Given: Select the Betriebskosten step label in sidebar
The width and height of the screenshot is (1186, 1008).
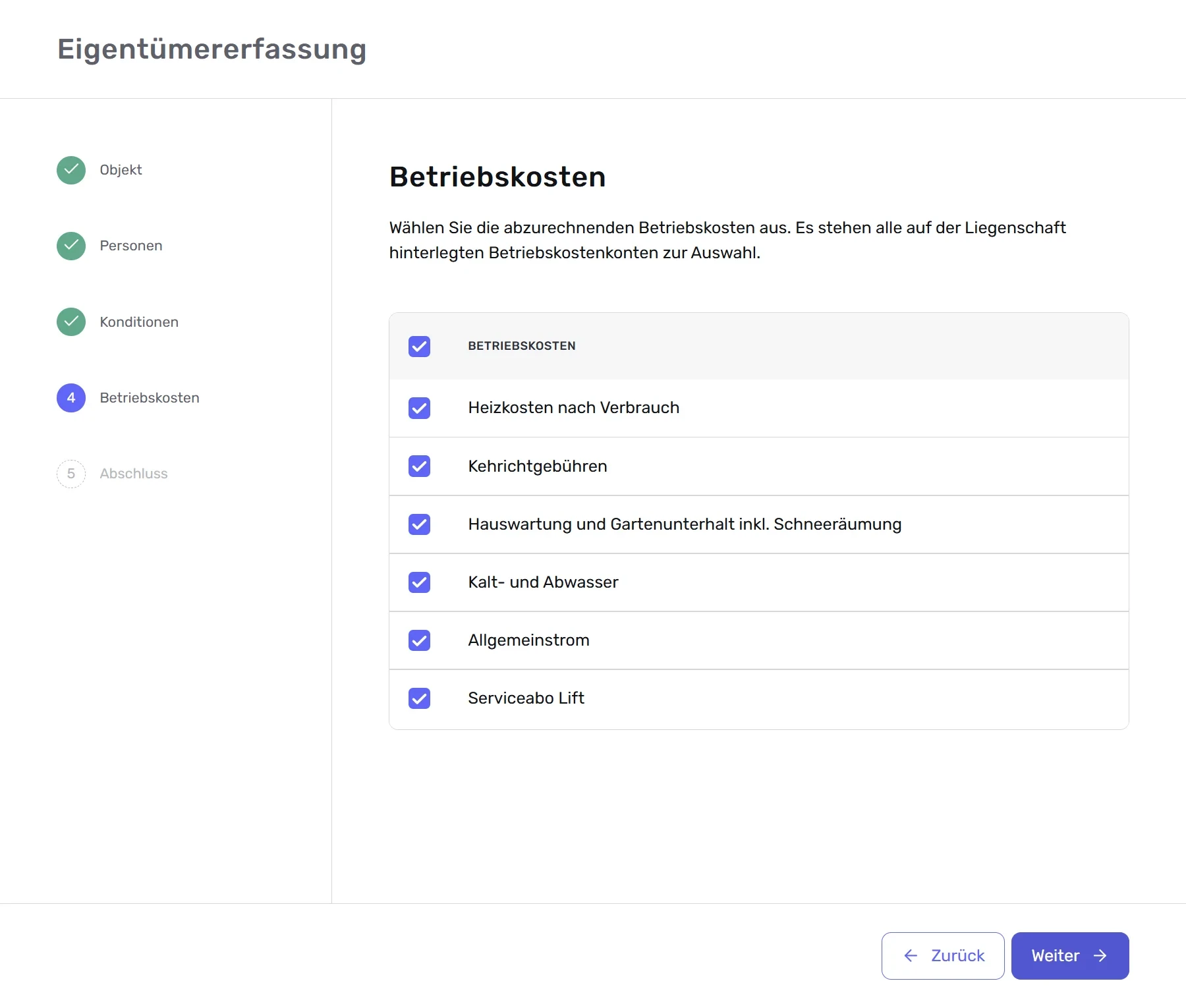Looking at the screenshot, I should (150, 398).
